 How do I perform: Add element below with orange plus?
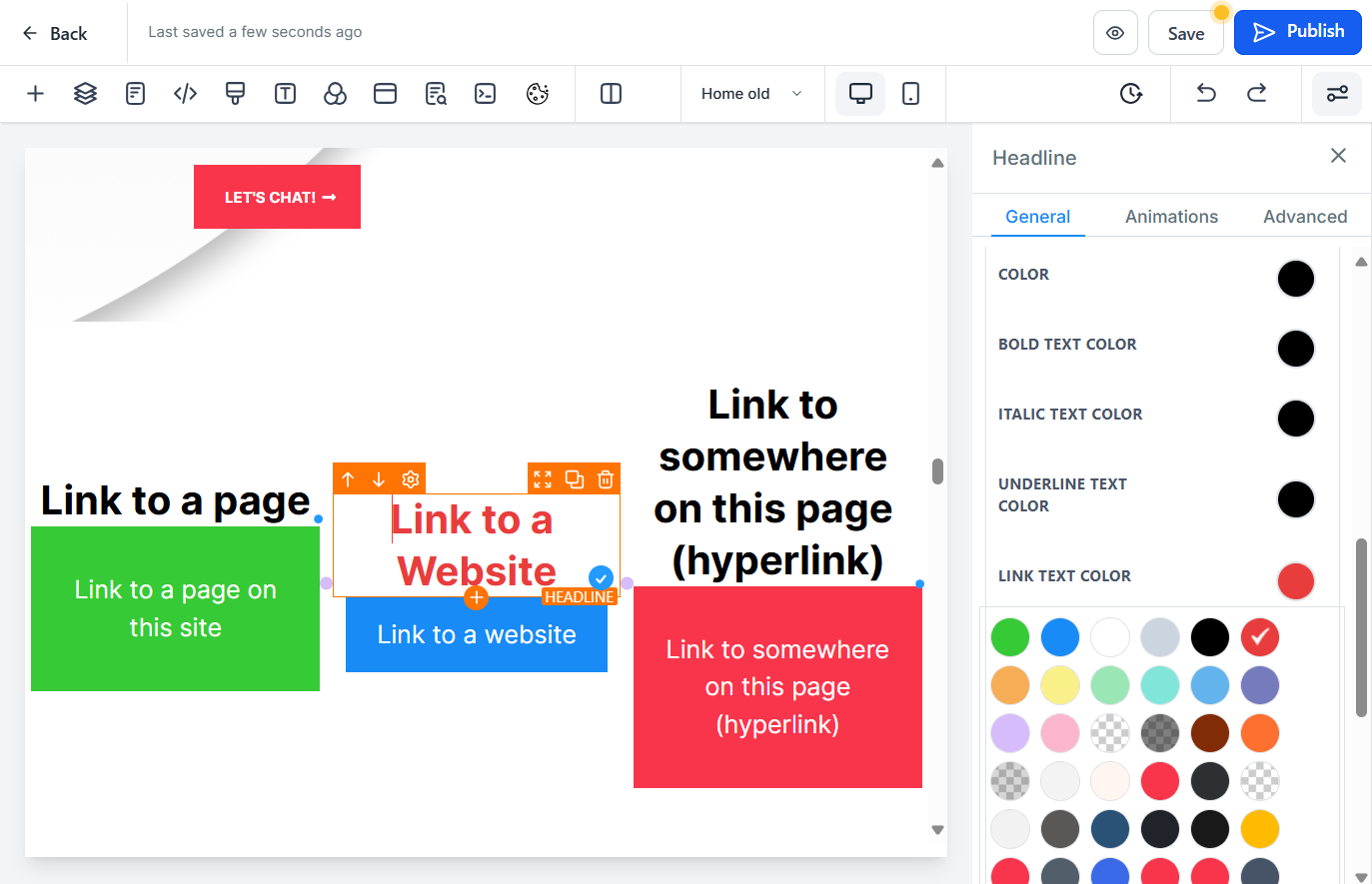(x=476, y=597)
